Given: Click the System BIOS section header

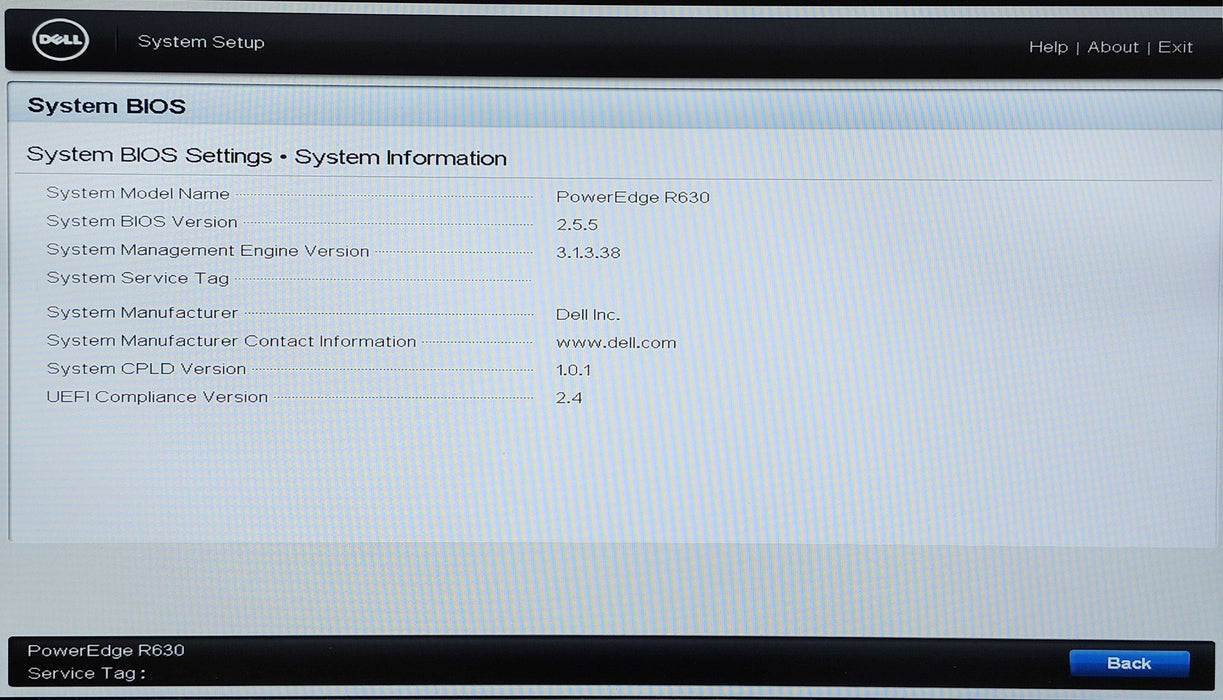Looking at the screenshot, I should point(107,106).
